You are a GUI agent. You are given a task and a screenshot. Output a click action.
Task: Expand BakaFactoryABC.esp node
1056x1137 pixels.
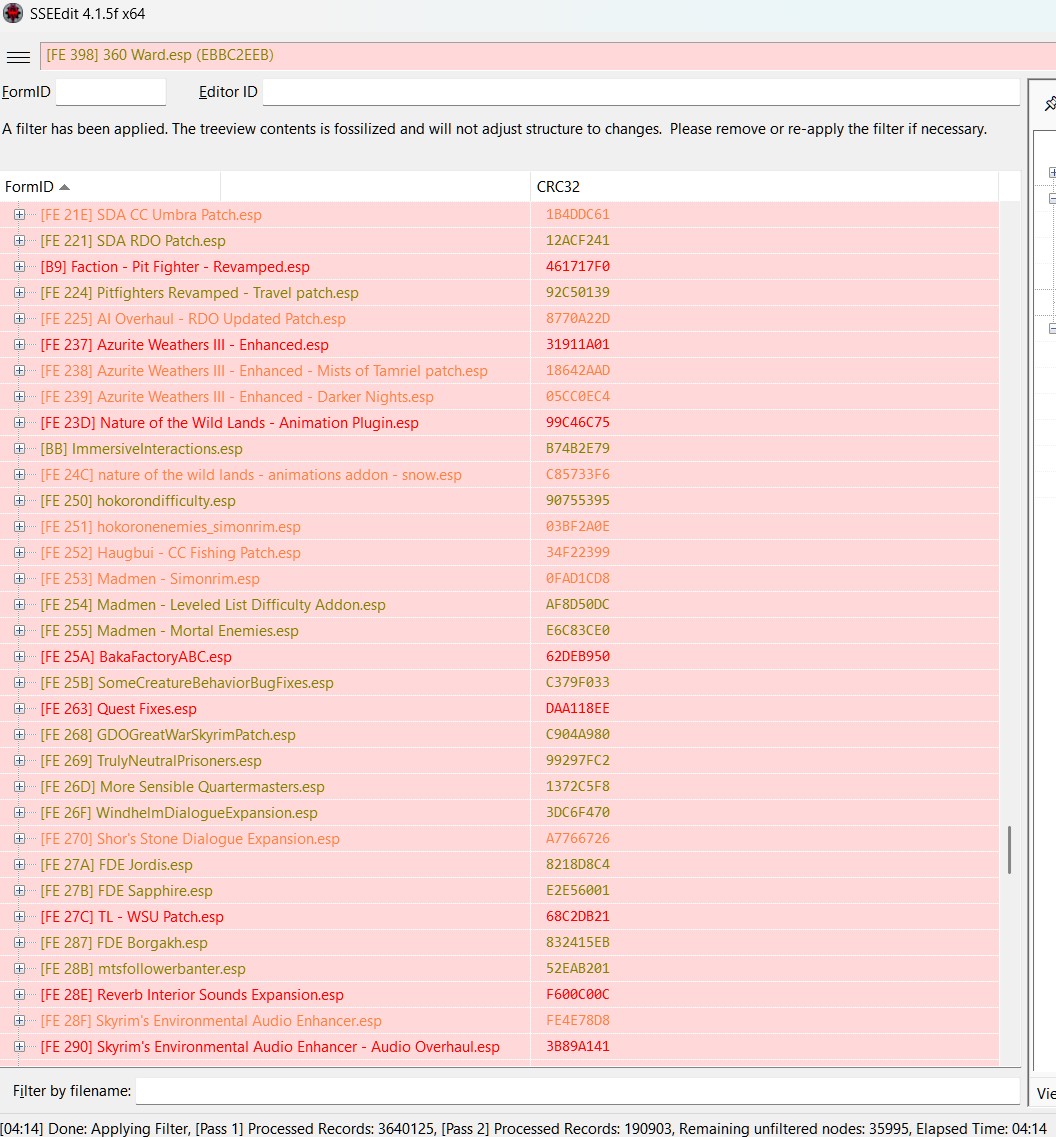(20, 657)
